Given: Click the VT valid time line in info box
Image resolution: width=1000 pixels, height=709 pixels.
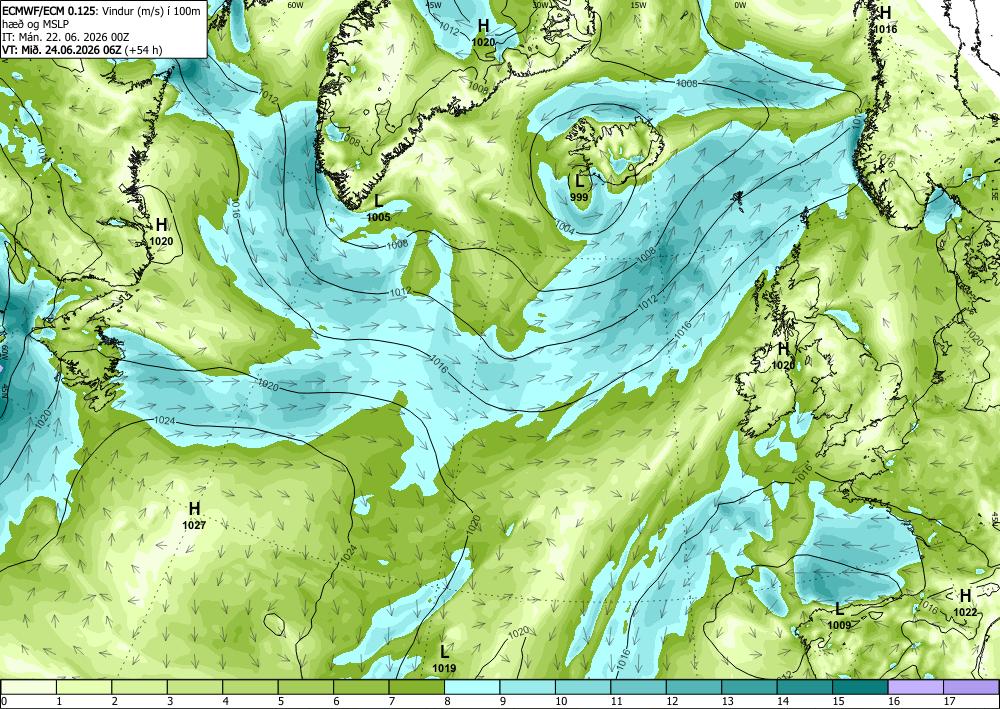Looking at the screenshot, I should tap(82, 50).
